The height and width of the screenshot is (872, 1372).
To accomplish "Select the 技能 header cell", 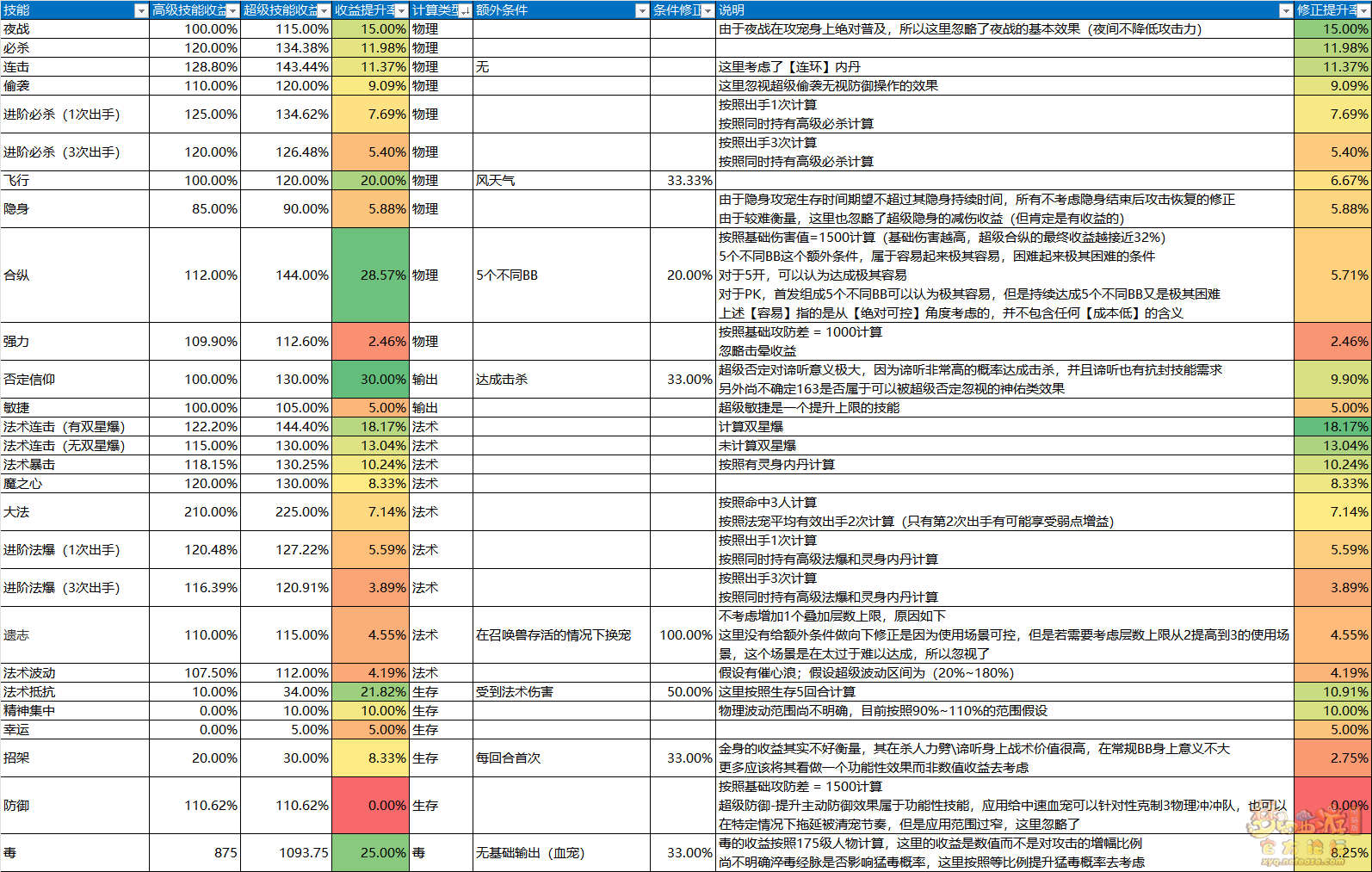I will 75,10.
